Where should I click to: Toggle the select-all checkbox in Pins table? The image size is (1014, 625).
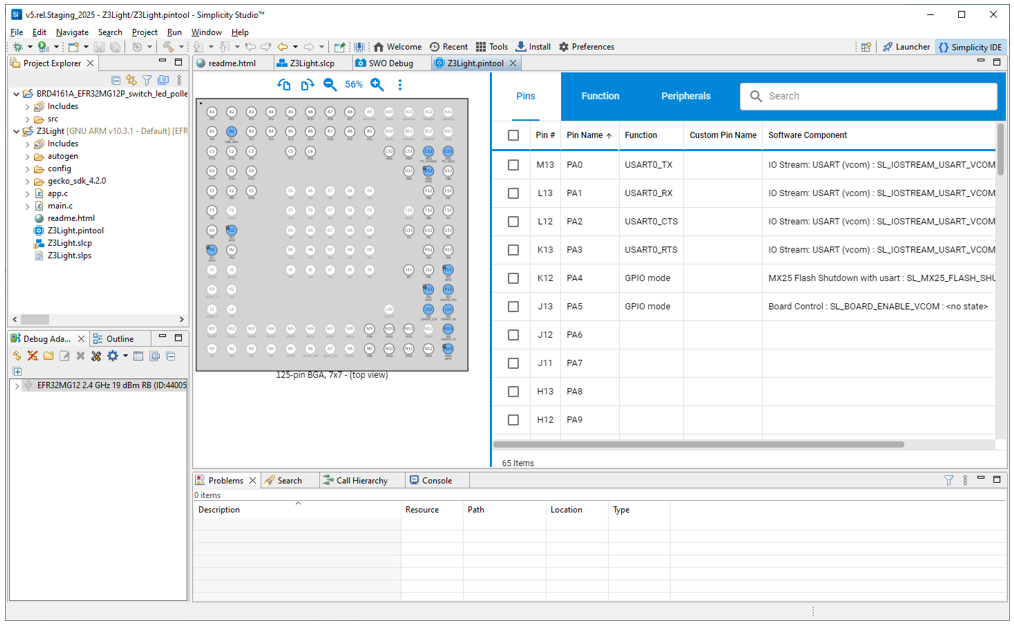click(513, 135)
